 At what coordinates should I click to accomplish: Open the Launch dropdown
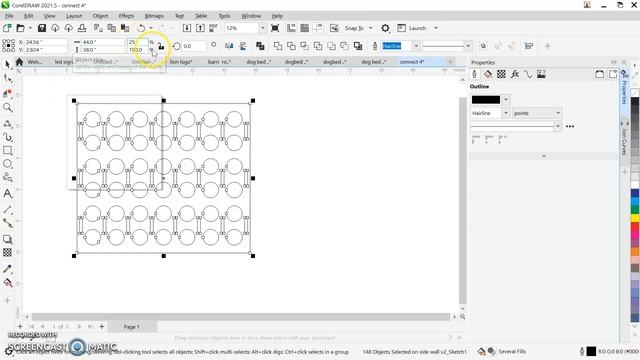[436, 28]
